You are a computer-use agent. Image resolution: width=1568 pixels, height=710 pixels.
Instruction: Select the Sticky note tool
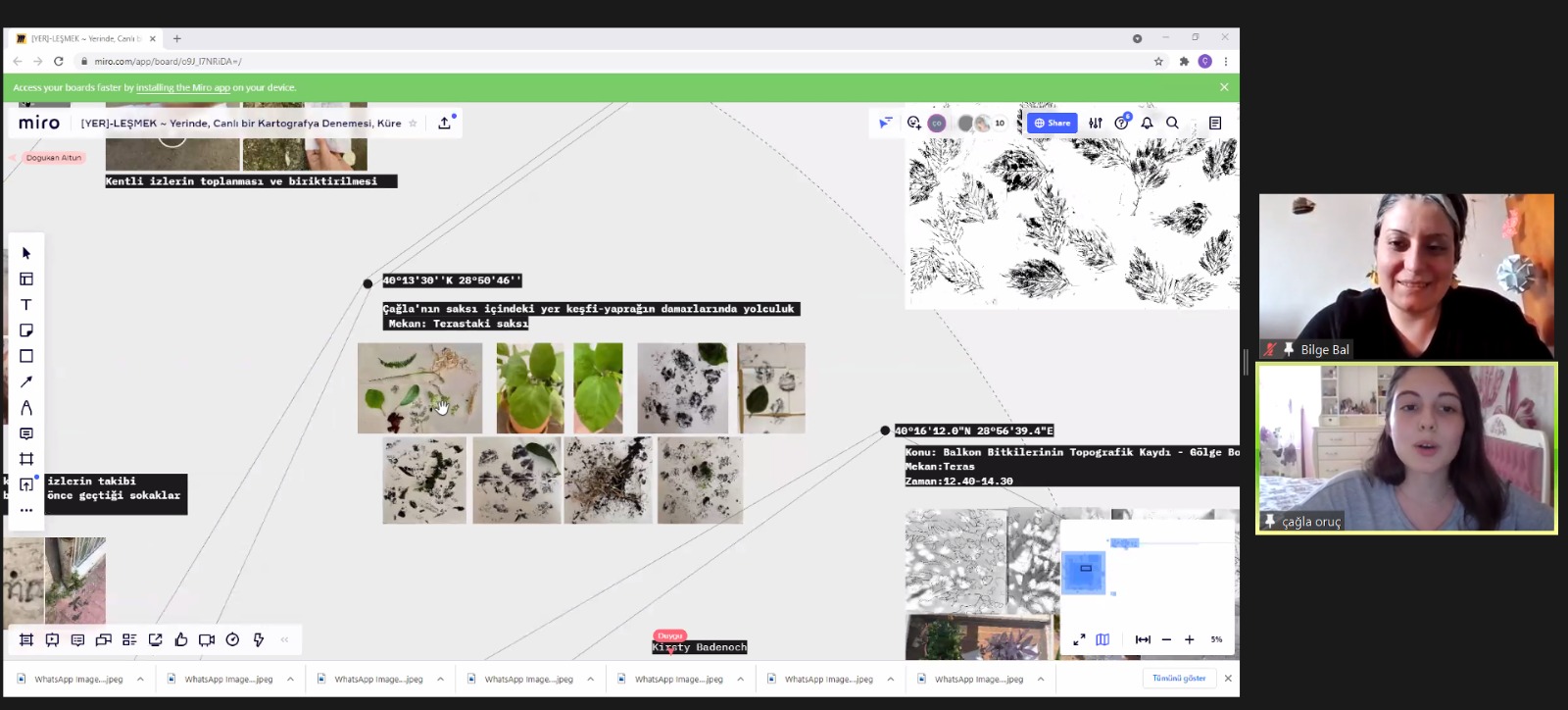coord(26,330)
